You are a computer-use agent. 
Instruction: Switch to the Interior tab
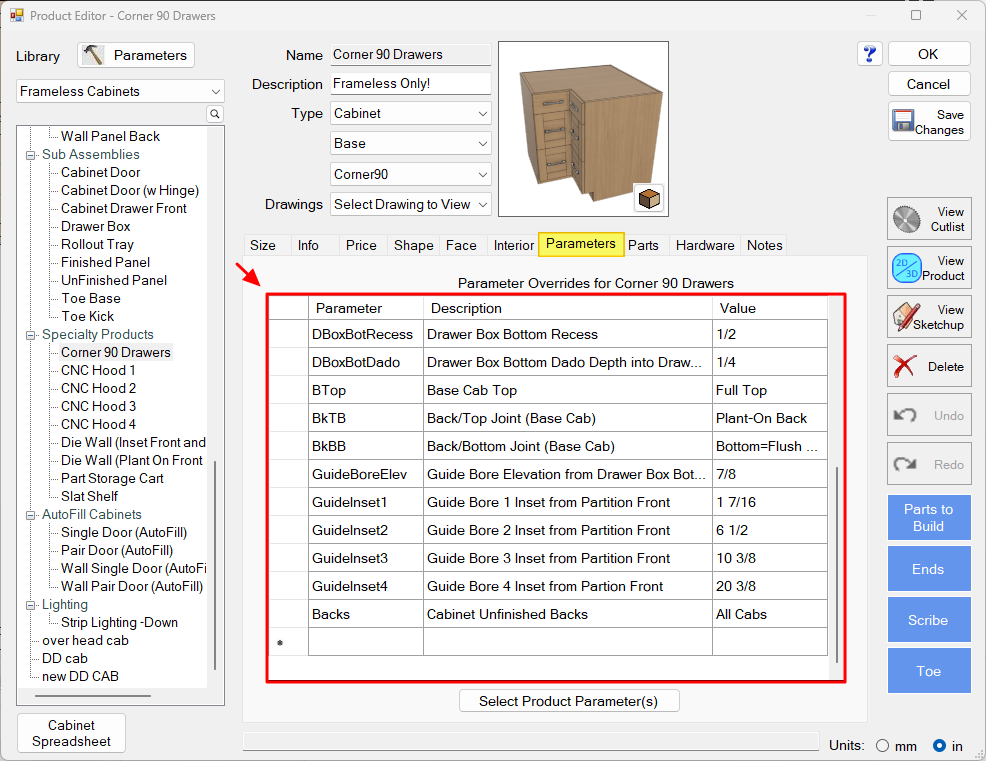click(513, 245)
